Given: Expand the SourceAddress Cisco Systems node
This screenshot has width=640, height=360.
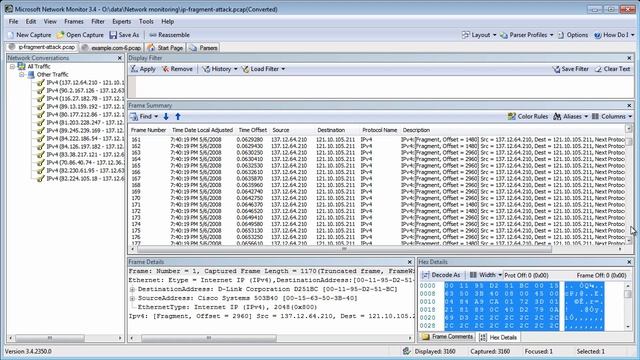Looking at the screenshot, I should 132,298.
